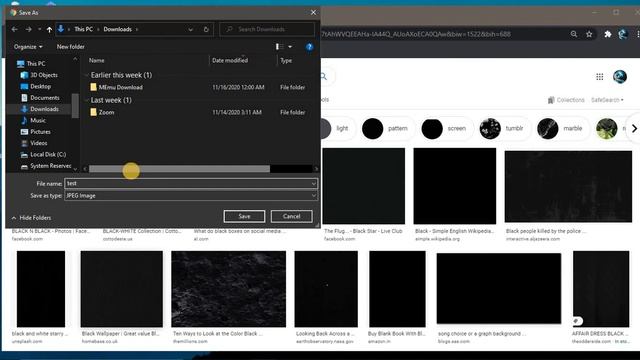Viewport: 640px width, 360px height.
Task: Open Black people killed by police image
Action: click(x=568, y=187)
